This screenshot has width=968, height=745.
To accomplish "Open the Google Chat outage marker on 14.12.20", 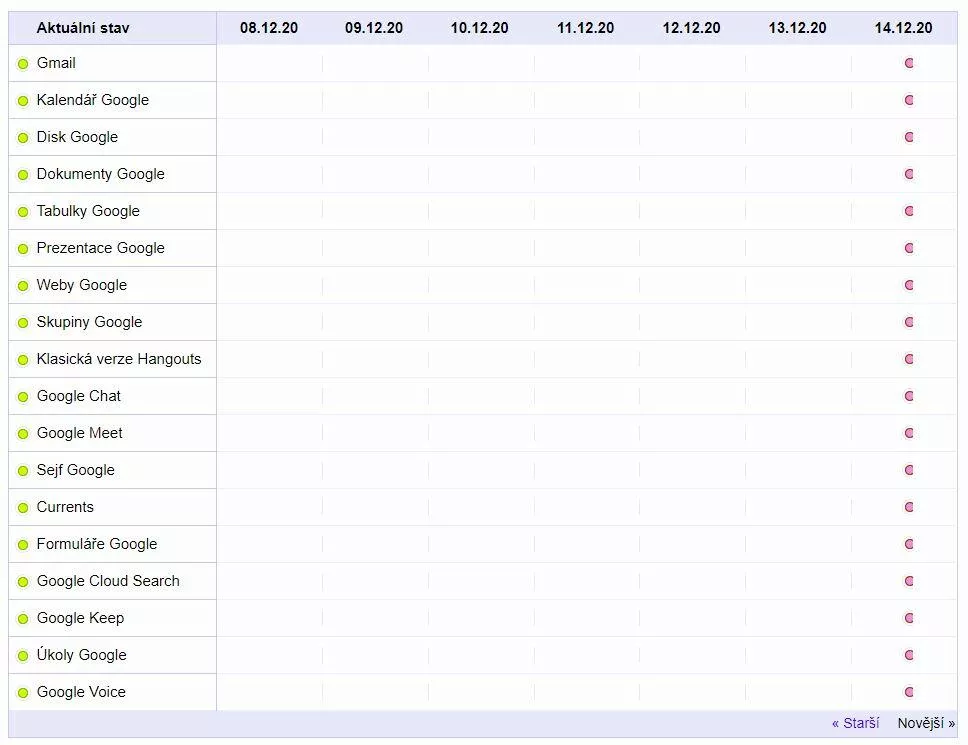I will [x=909, y=396].
